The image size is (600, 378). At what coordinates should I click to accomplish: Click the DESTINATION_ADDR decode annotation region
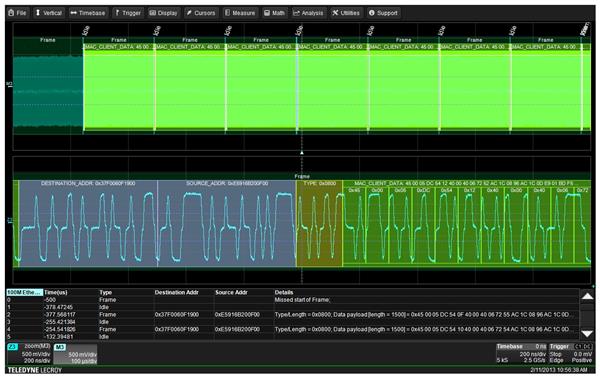coord(88,223)
